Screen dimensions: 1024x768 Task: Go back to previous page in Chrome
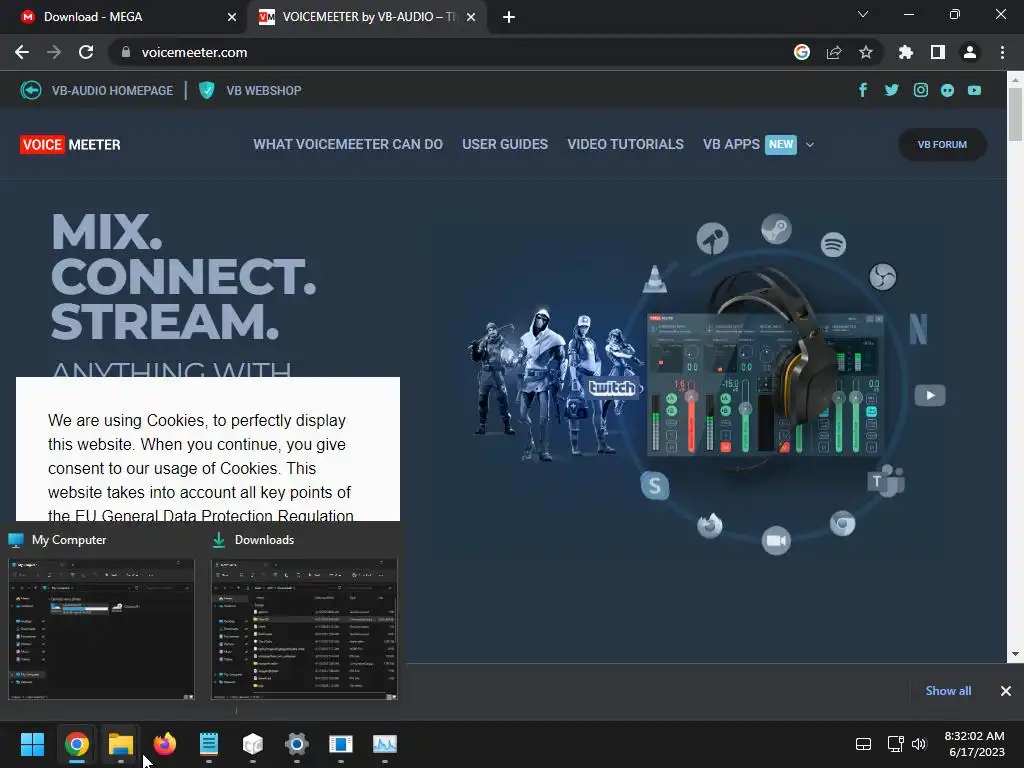click(22, 52)
